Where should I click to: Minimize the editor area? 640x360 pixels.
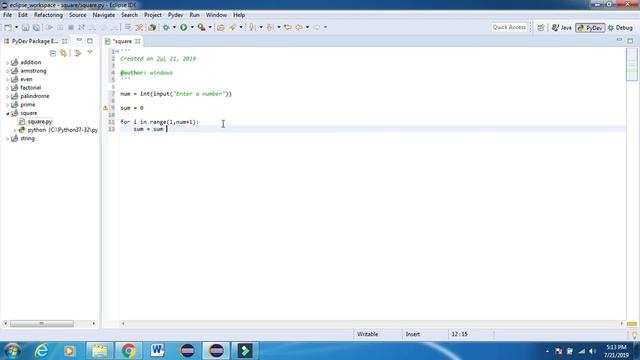(620, 40)
